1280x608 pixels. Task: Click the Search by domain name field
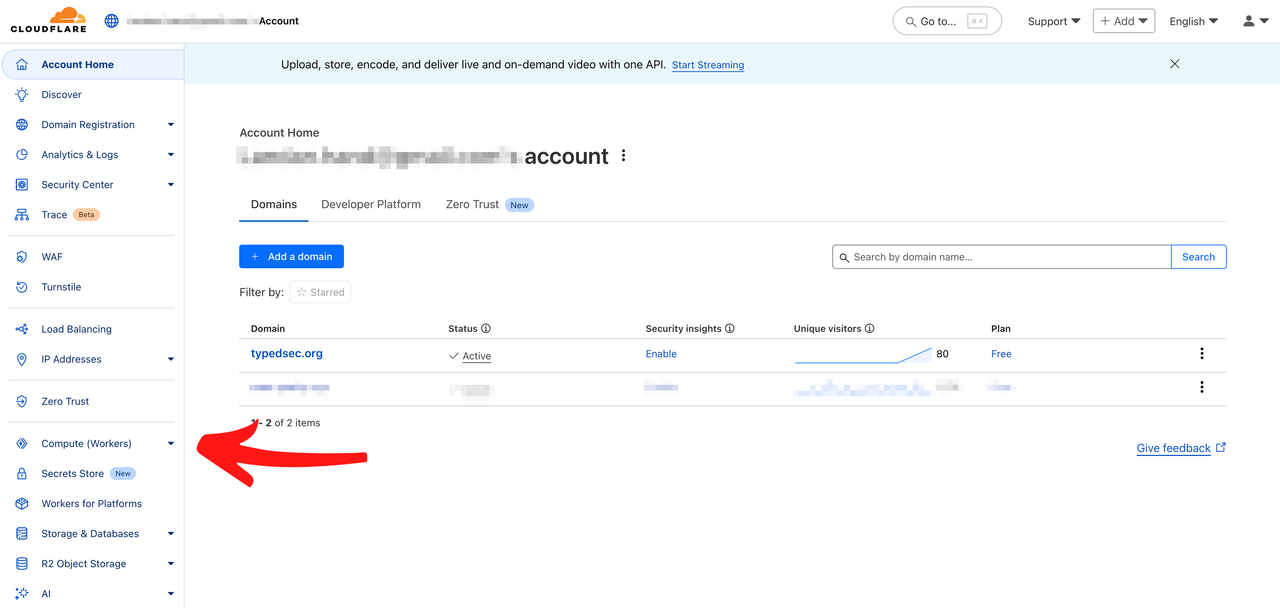coord(1002,257)
